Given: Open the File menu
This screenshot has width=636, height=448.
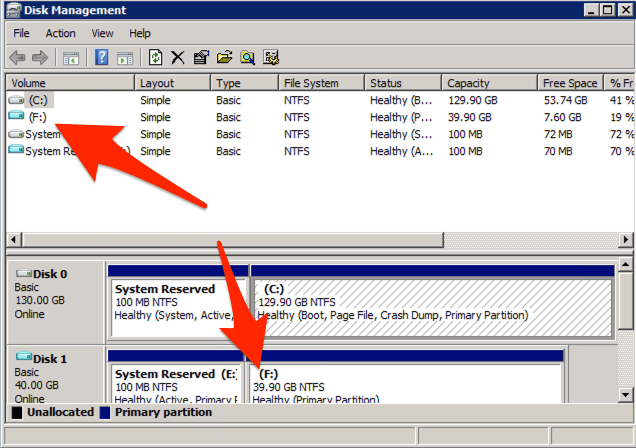Looking at the screenshot, I should tap(22, 33).
